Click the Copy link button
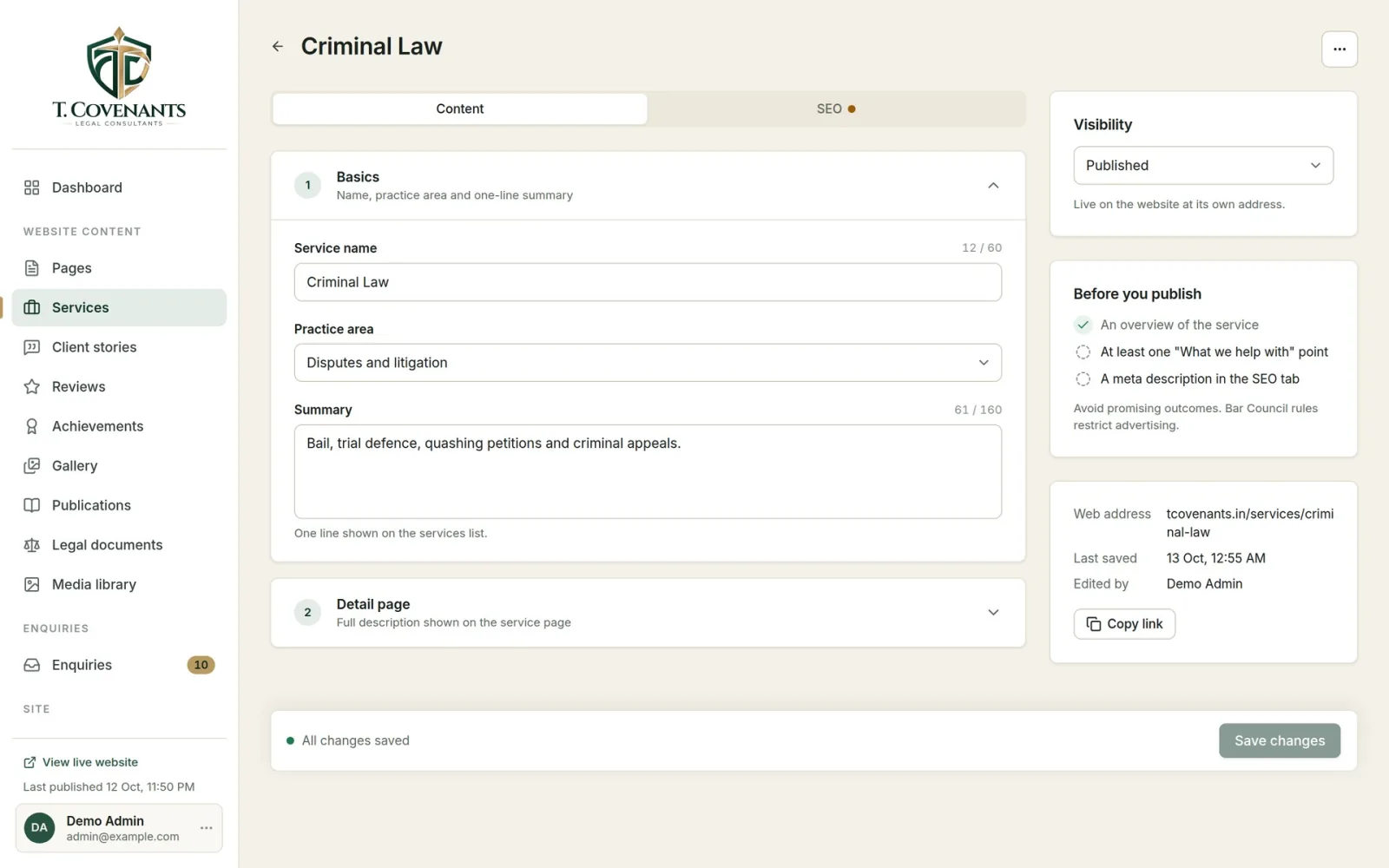The height and width of the screenshot is (868, 1389). tap(1124, 624)
